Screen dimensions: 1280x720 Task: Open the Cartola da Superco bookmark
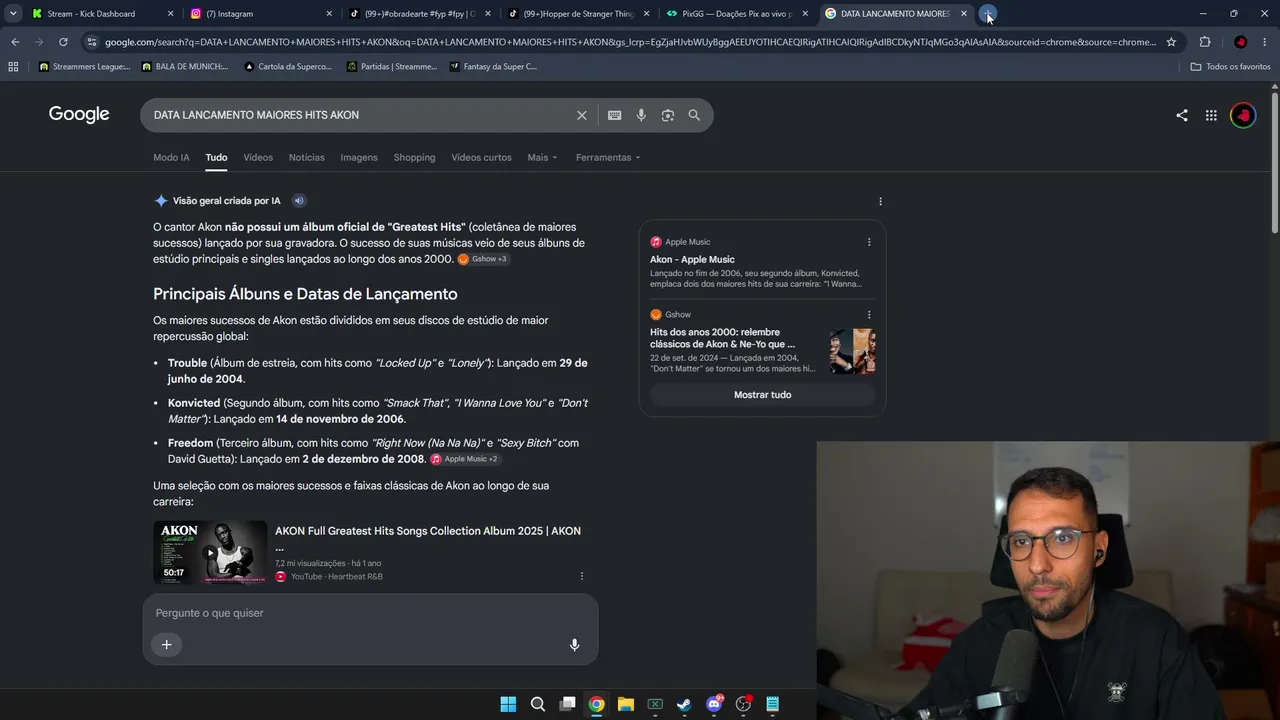point(288,67)
